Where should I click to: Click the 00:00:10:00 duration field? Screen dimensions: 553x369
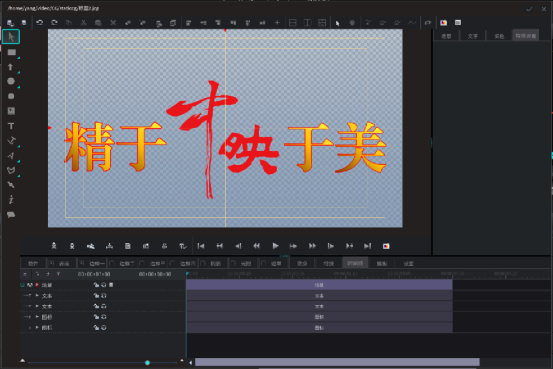click(155, 274)
